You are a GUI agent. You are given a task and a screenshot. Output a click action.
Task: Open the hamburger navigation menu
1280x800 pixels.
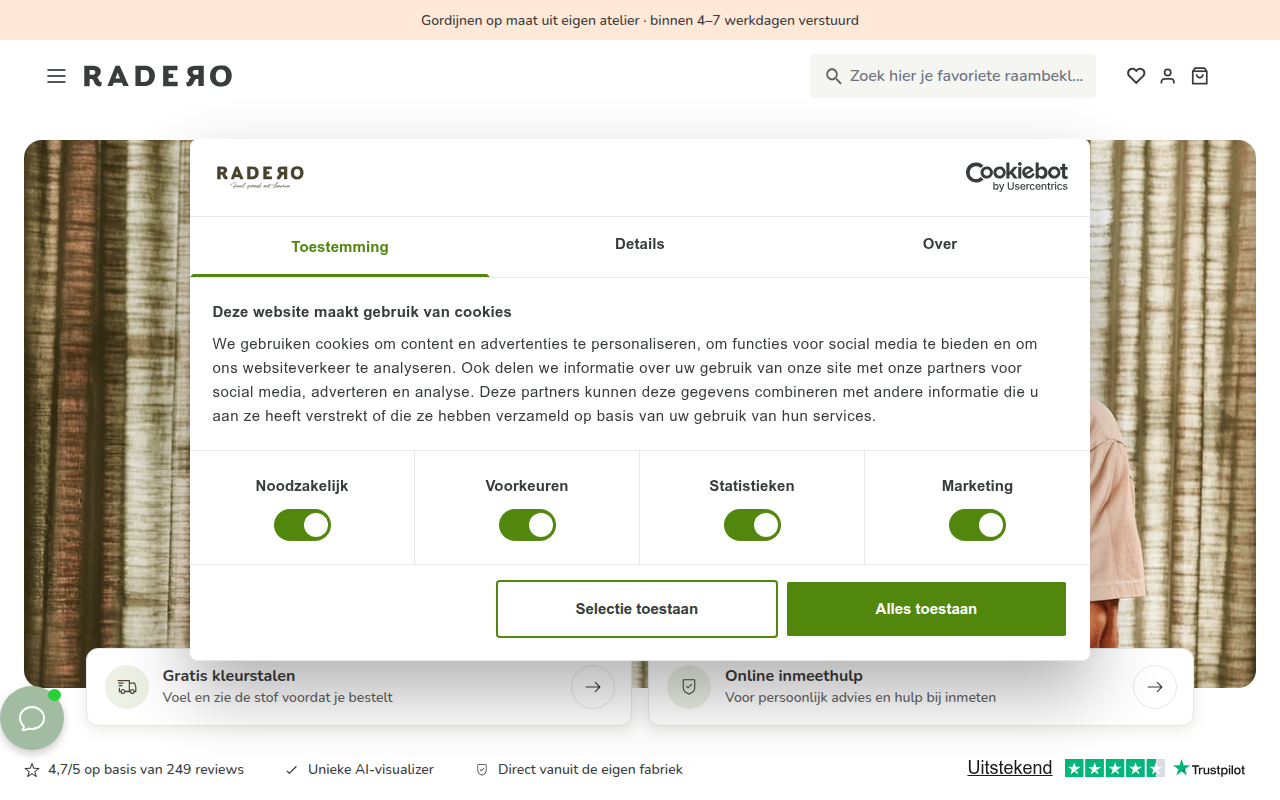click(56, 76)
